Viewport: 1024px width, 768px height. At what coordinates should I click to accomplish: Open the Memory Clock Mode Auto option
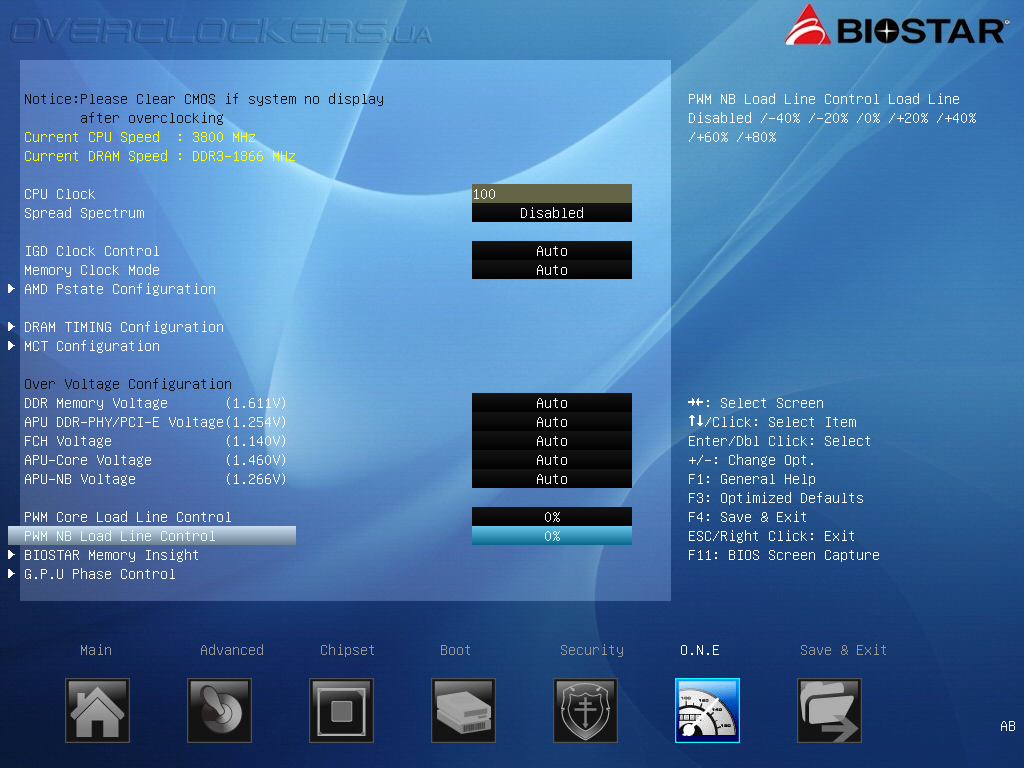552,270
